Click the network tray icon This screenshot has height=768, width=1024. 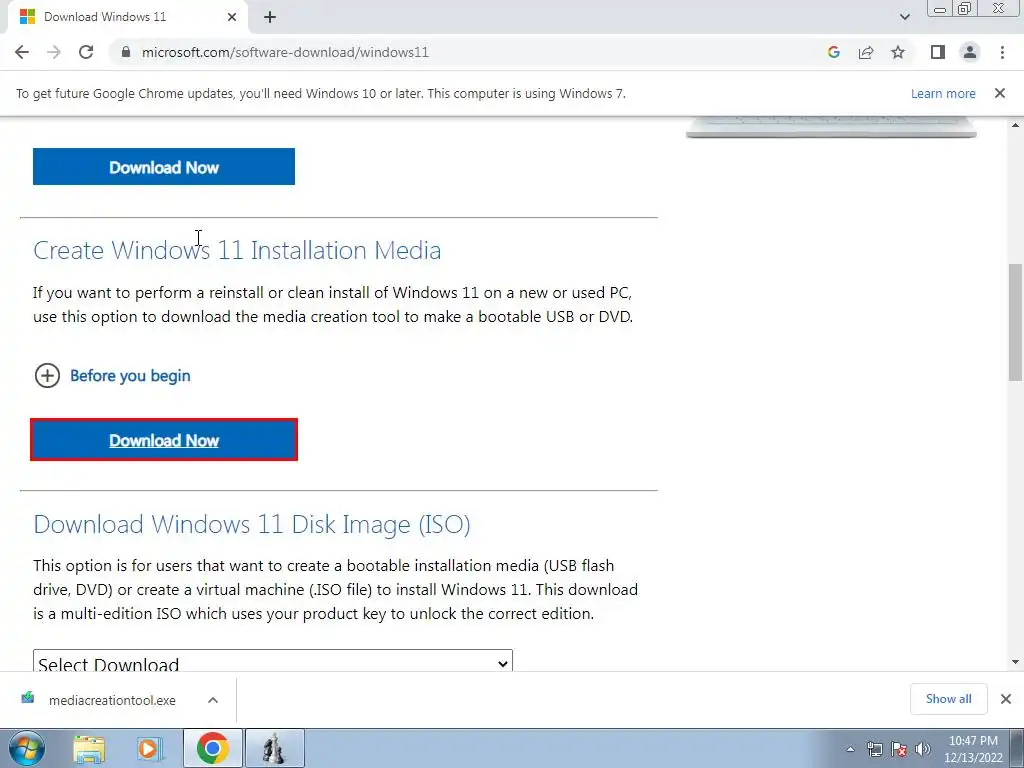[x=874, y=749]
